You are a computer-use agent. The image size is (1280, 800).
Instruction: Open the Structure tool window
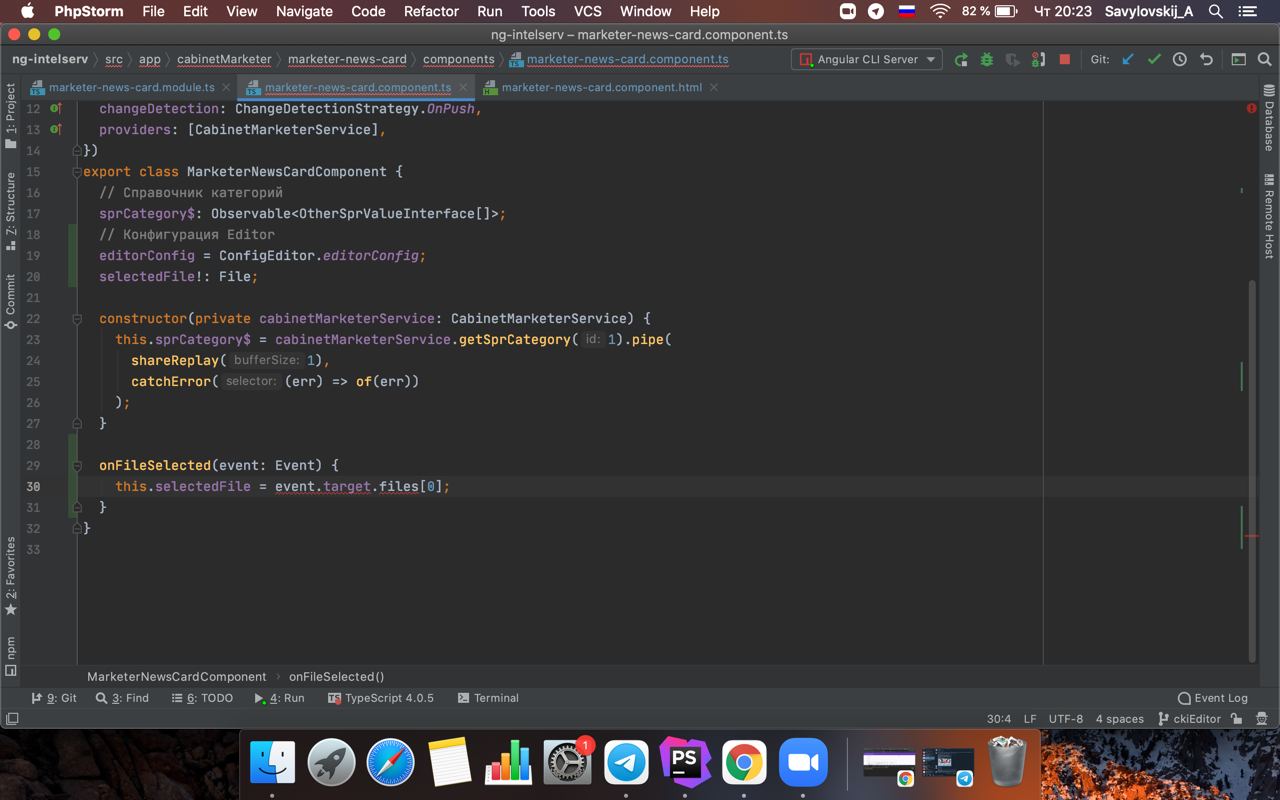tap(11, 210)
